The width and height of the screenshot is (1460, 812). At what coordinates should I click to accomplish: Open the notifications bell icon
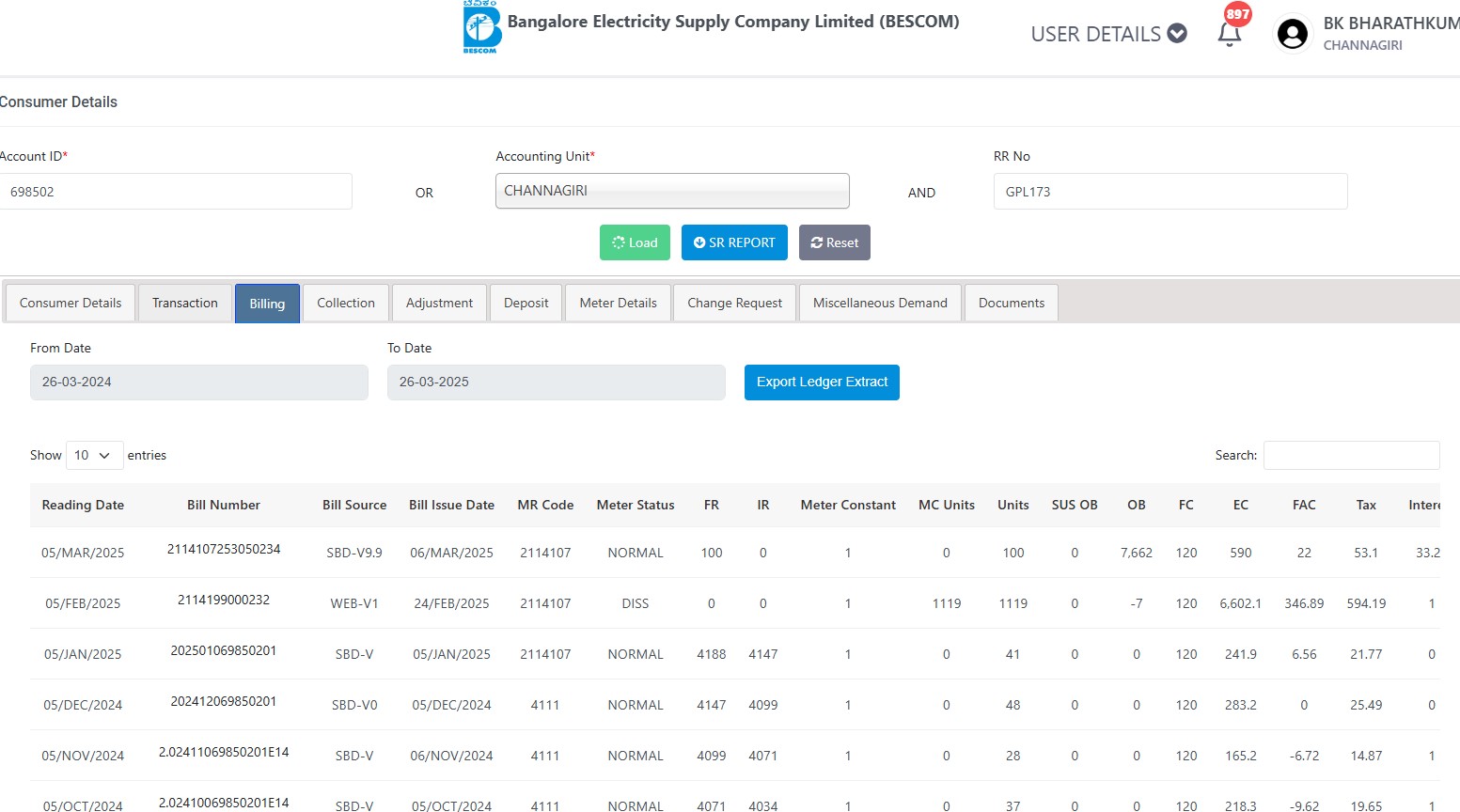[1229, 35]
